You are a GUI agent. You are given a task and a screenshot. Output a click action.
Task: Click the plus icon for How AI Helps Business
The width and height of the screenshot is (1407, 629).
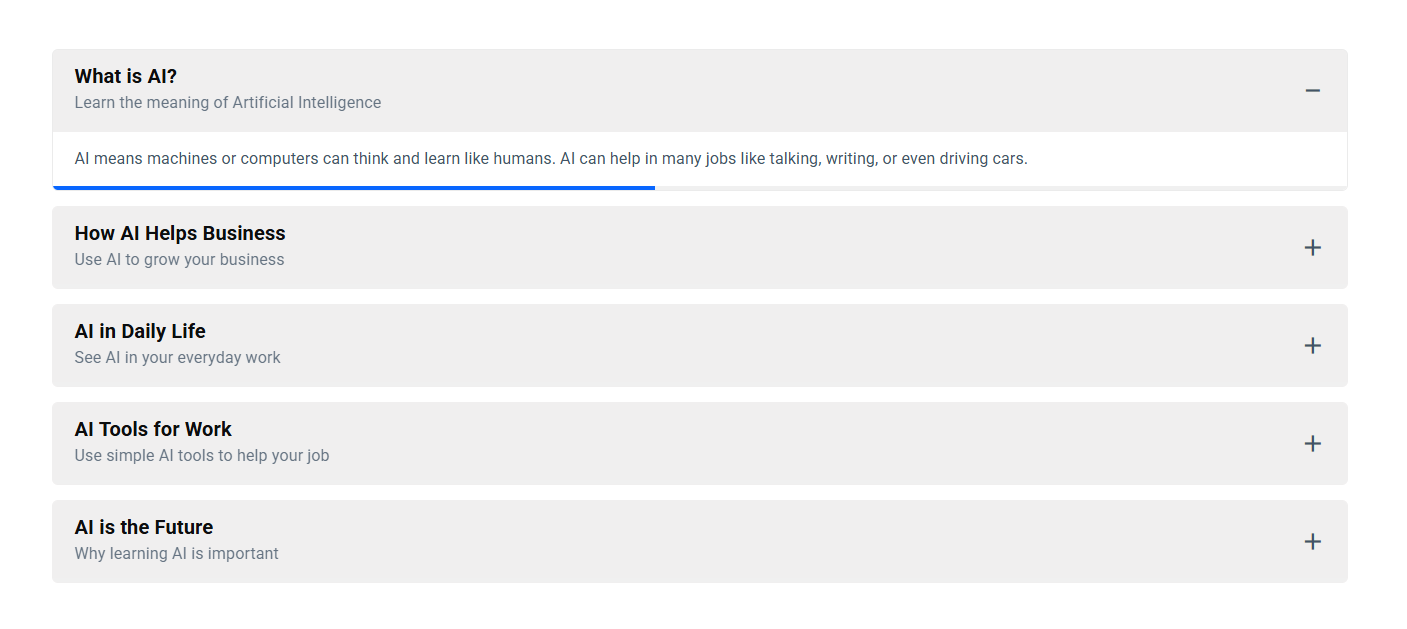tap(1312, 248)
